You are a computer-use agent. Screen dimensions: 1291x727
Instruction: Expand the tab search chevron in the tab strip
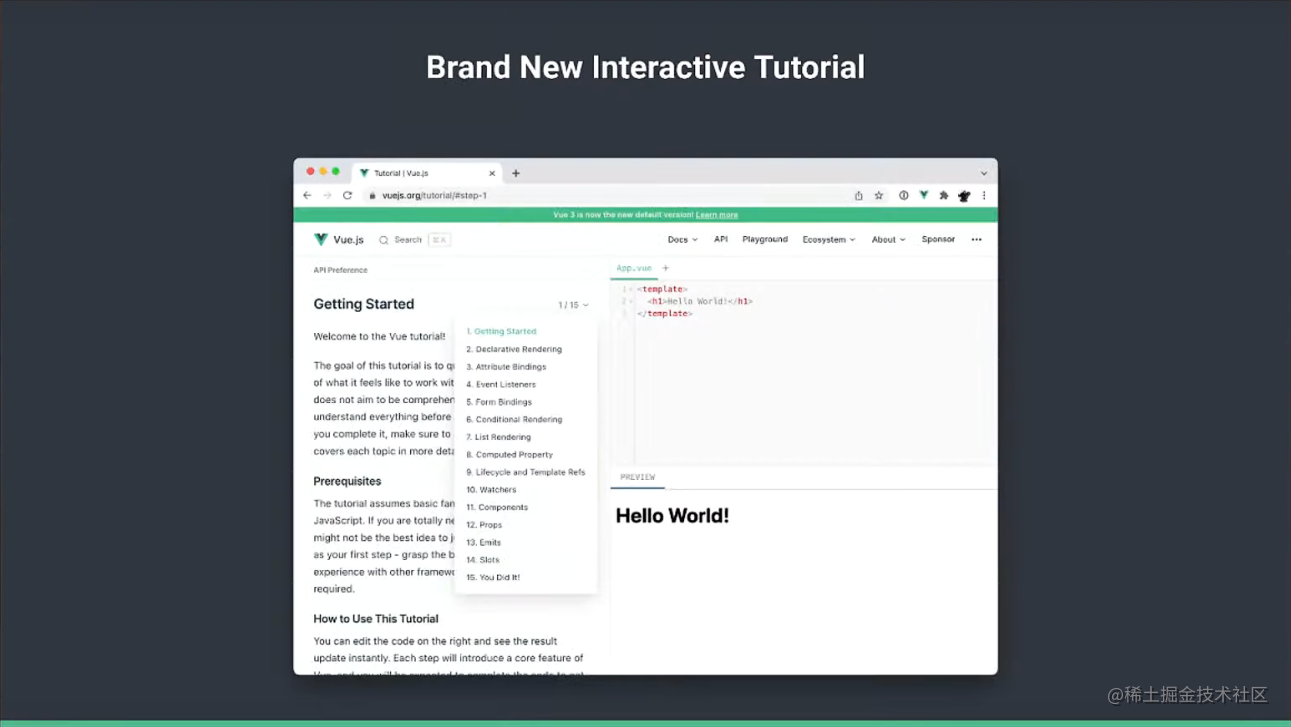click(984, 173)
